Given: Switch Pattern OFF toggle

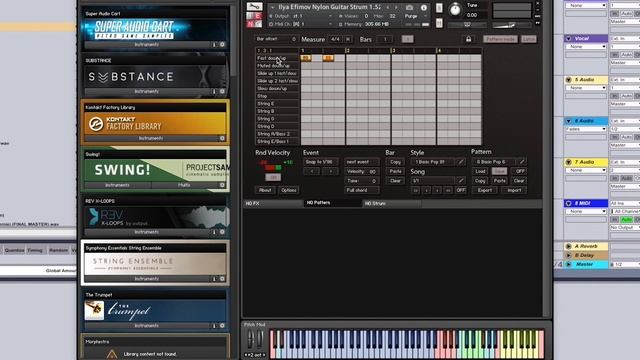Looking at the screenshot, I should pos(520,171).
